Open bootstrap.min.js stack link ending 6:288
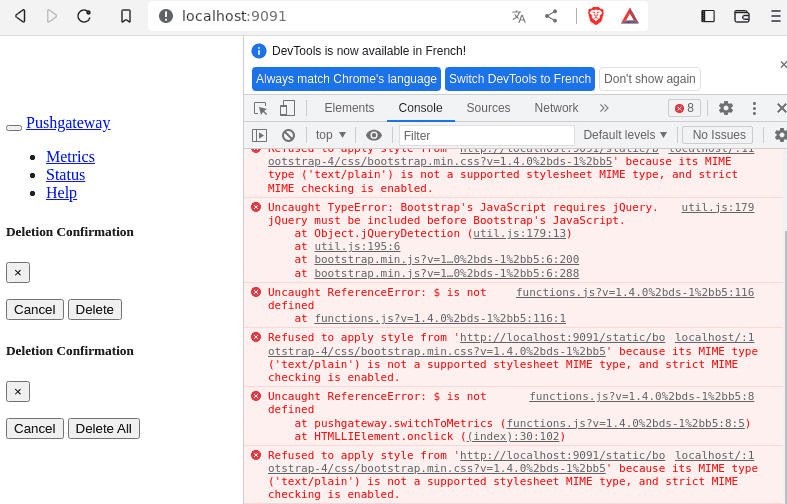The width and height of the screenshot is (787, 504). (447, 273)
